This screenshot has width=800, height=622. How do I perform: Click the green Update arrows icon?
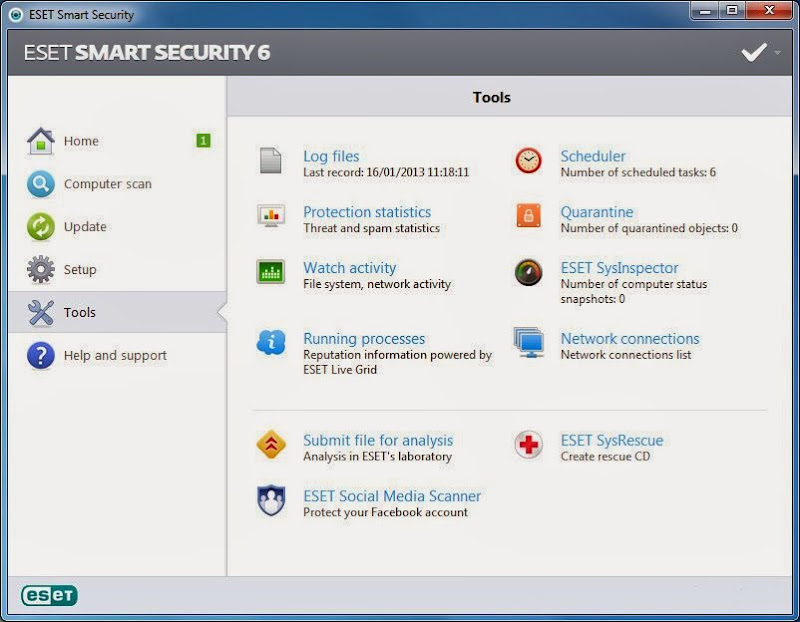[x=41, y=227]
